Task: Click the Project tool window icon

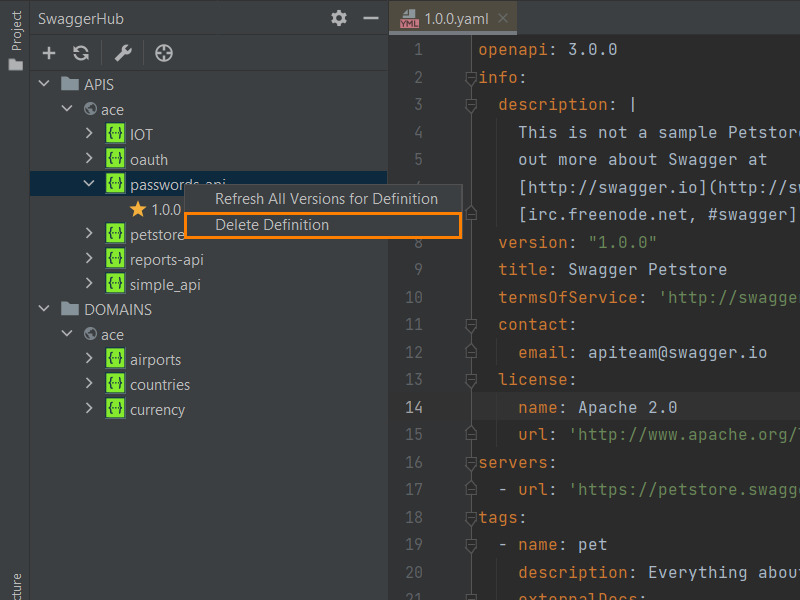Action: (15, 64)
